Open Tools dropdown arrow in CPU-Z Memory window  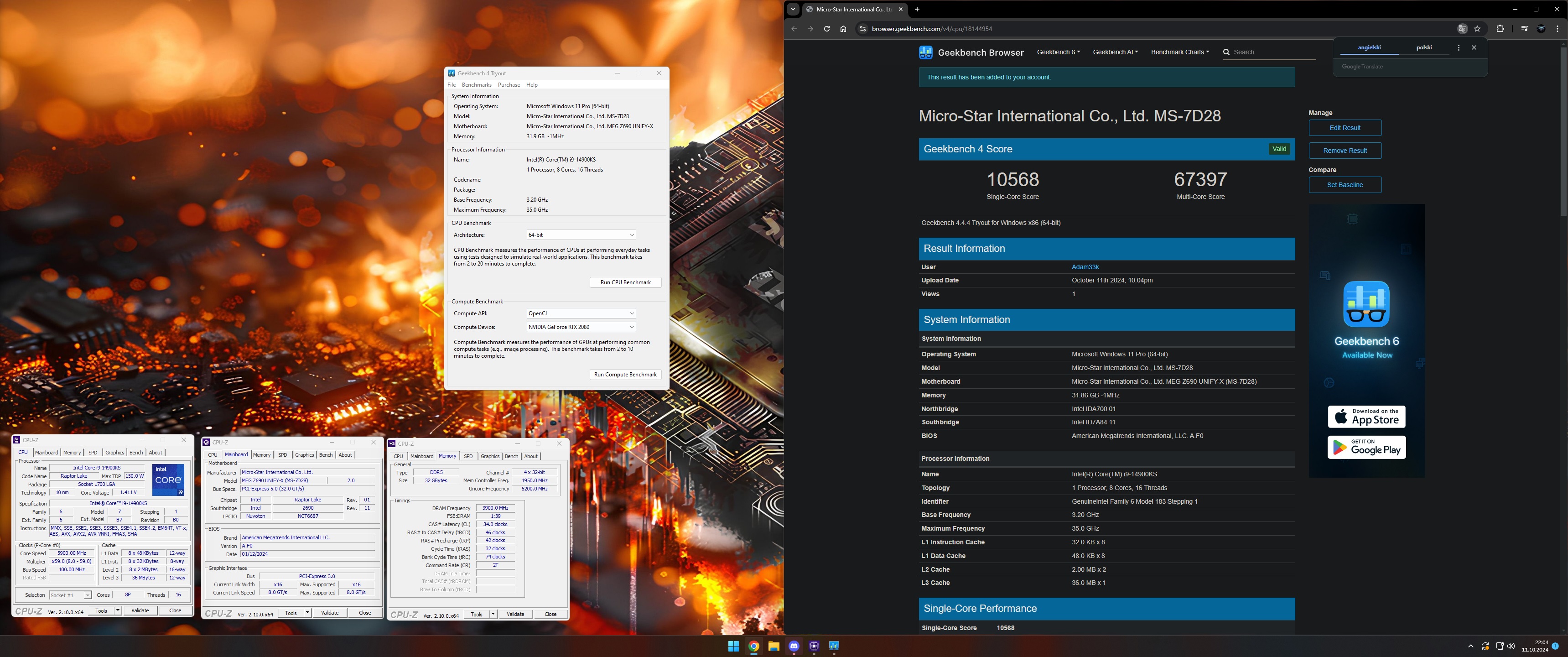[x=493, y=614]
